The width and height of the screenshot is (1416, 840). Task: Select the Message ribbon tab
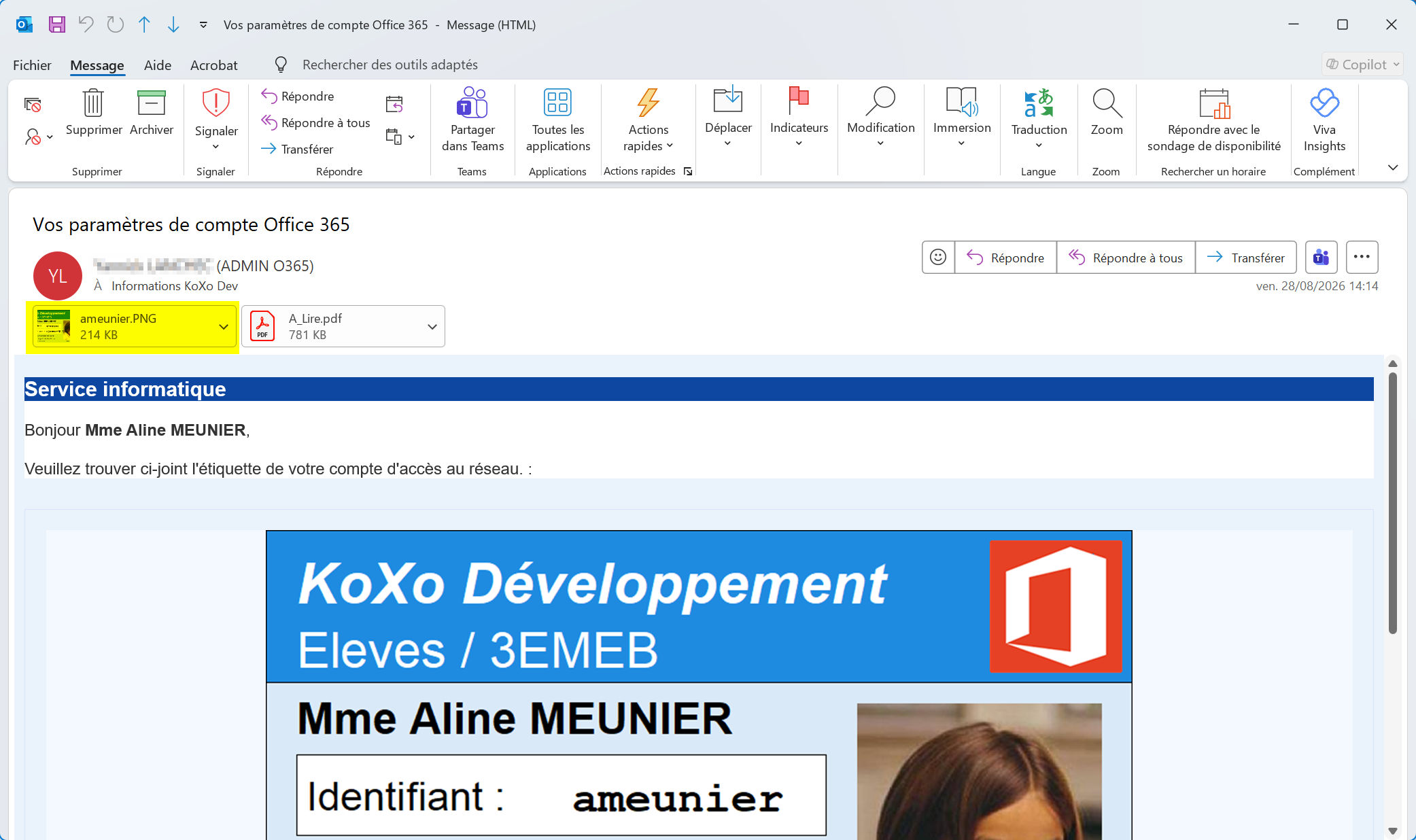tap(97, 65)
